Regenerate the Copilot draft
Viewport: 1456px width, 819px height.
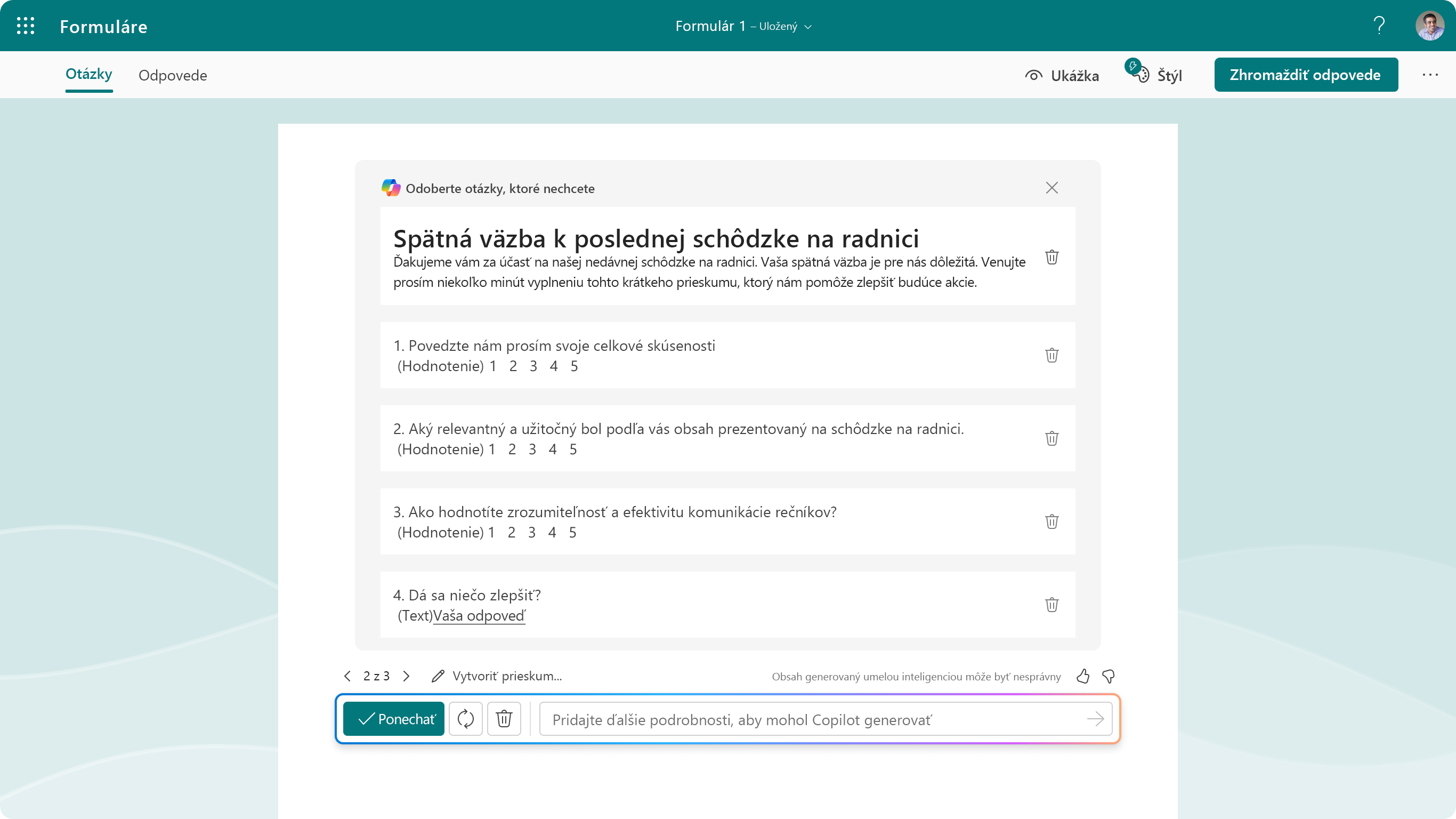(466, 718)
